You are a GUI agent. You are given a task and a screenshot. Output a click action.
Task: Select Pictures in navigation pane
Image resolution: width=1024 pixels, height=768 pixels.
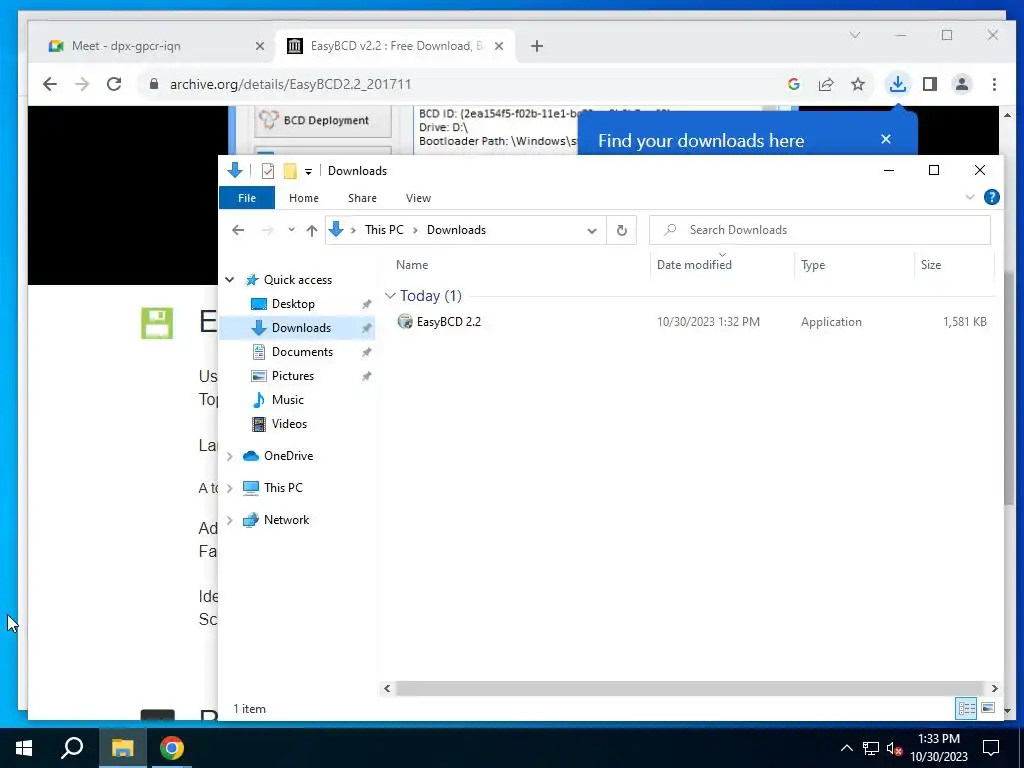pos(293,376)
